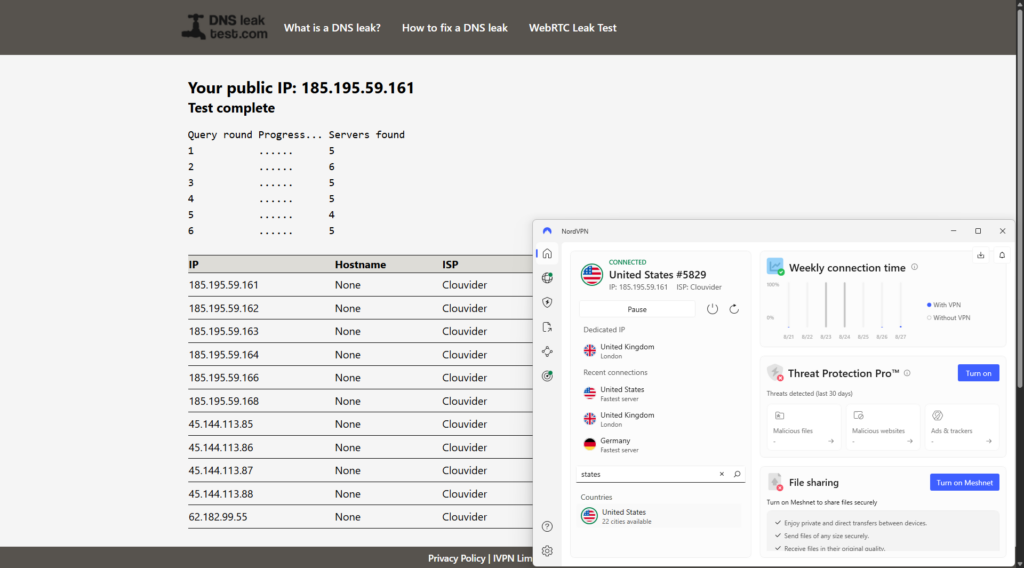The image size is (1024, 568).
Task: Clear the server search field text
Action: click(722, 474)
